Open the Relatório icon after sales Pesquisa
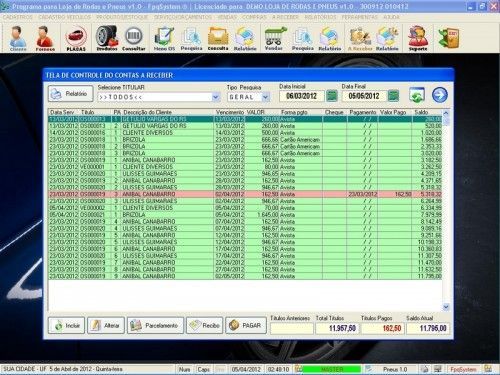Screen dimensions: 500x375 (330, 38)
